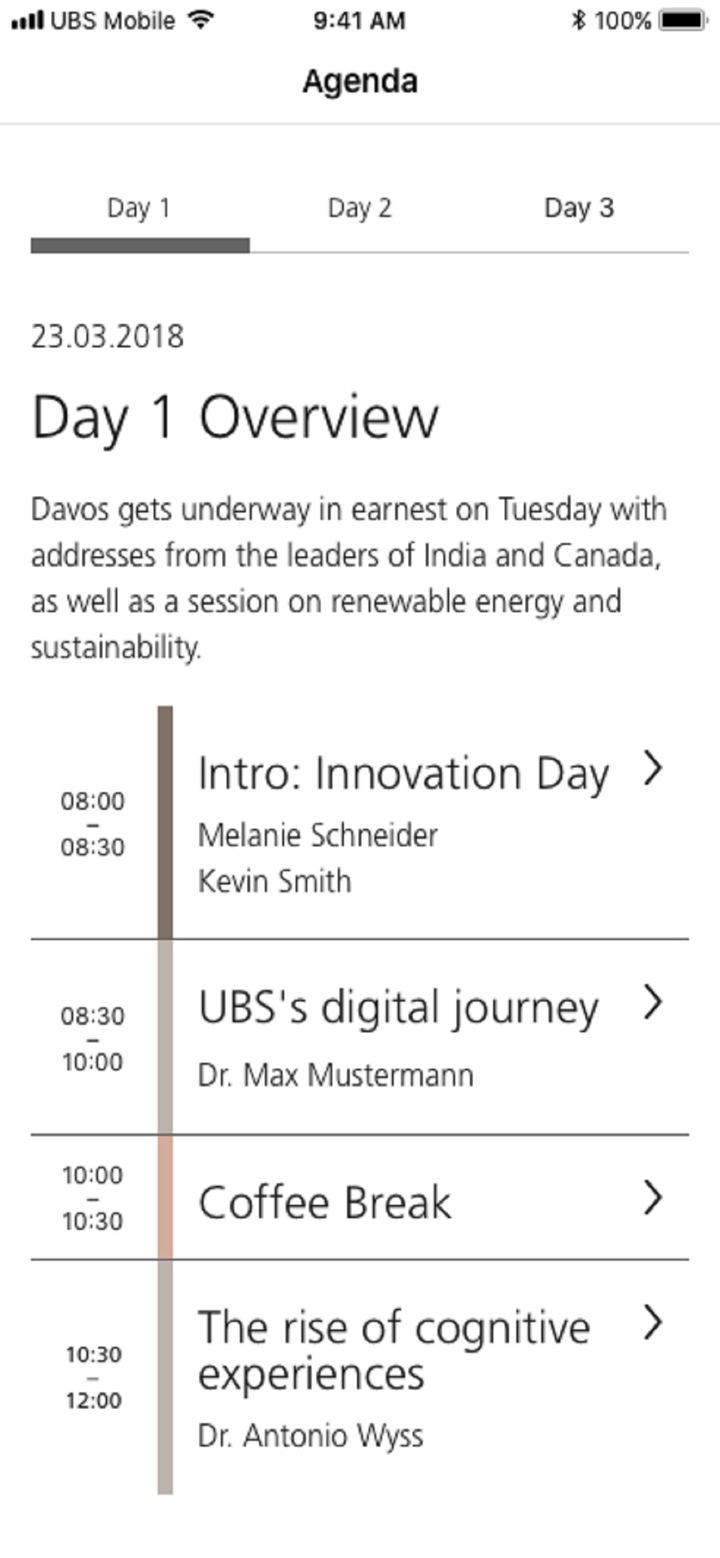This screenshot has height=1558, width=720.
Task: Tap the 08:30 – 10:00 time slot
Action: coord(93,1038)
